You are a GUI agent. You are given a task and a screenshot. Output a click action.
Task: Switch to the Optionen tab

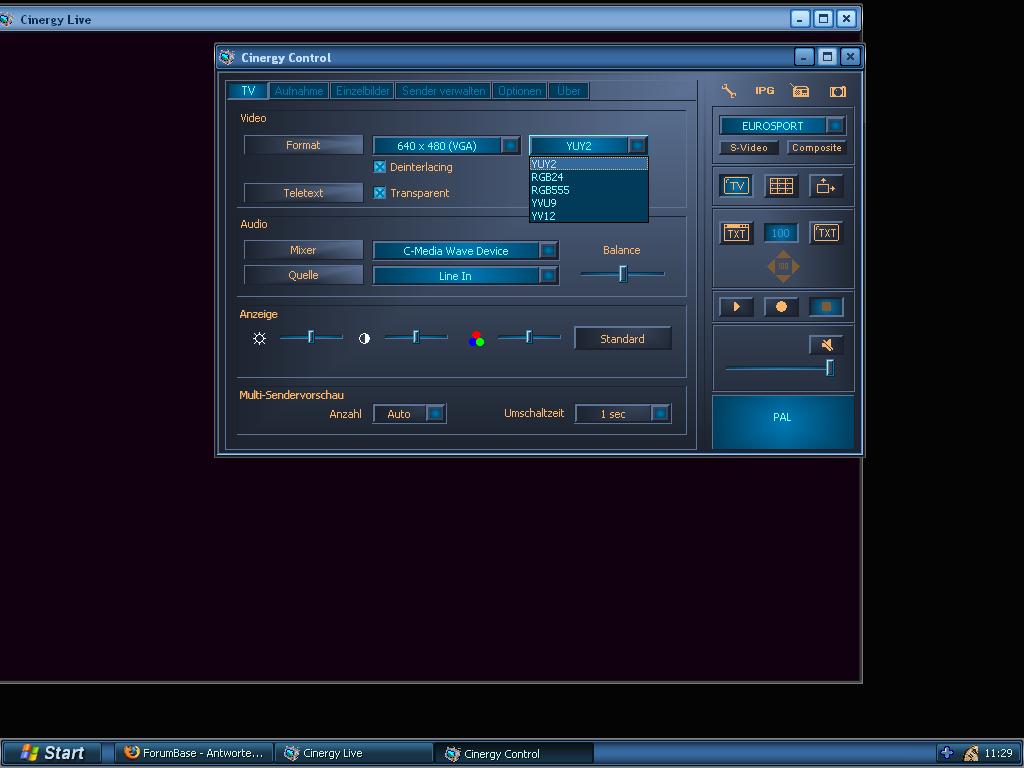coord(520,91)
